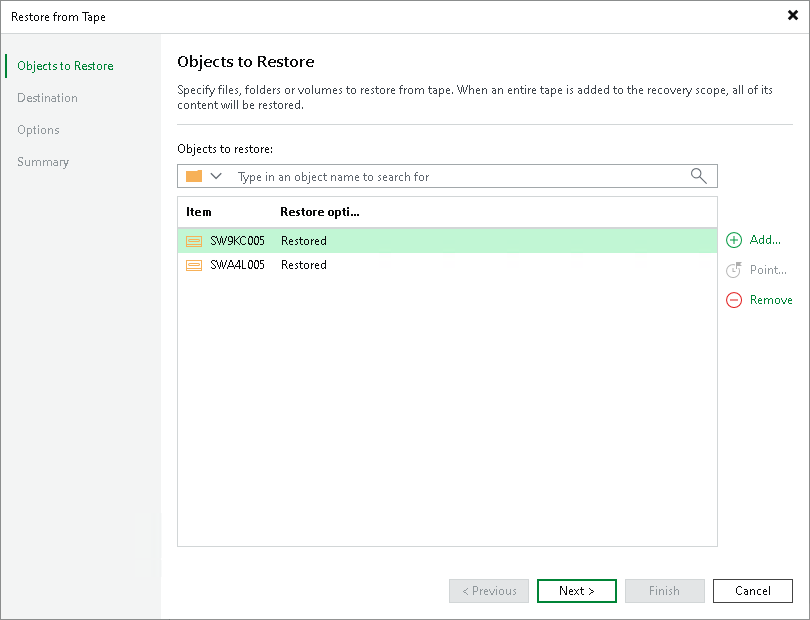Image resolution: width=810 pixels, height=620 pixels.
Task: Click the red minus Remove icon
Action: [734, 300]
